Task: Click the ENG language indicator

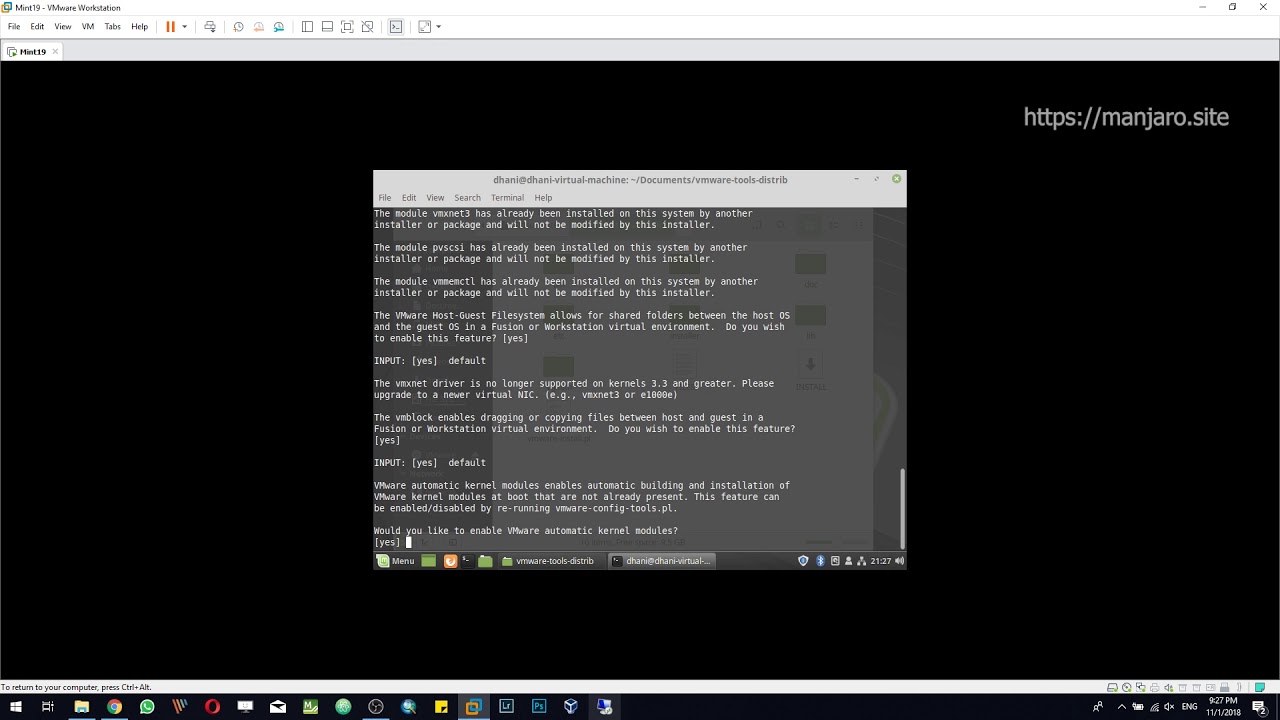Action: (x=1189, y=706)
